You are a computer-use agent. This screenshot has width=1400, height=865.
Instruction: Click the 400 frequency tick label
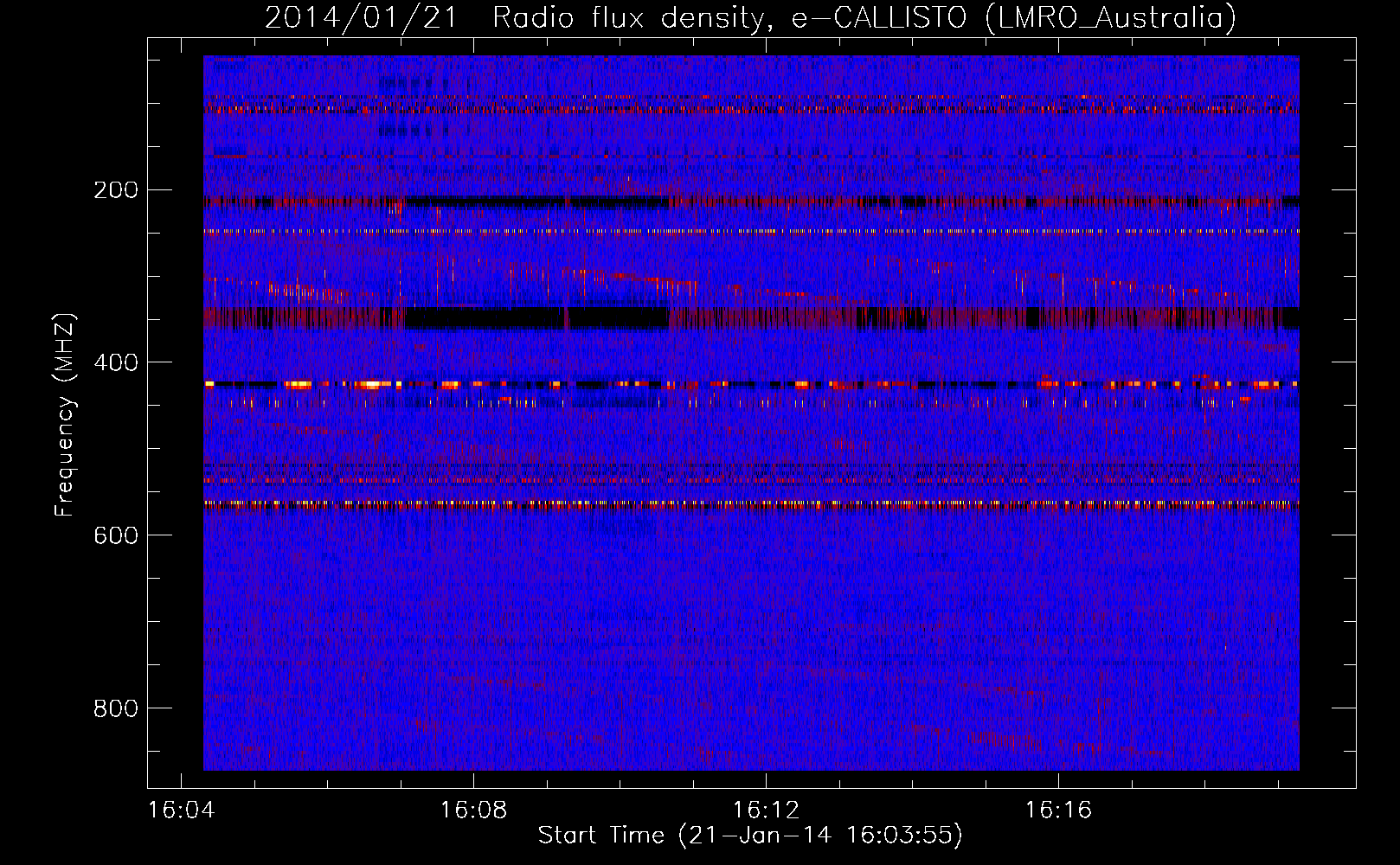[116, 362]
